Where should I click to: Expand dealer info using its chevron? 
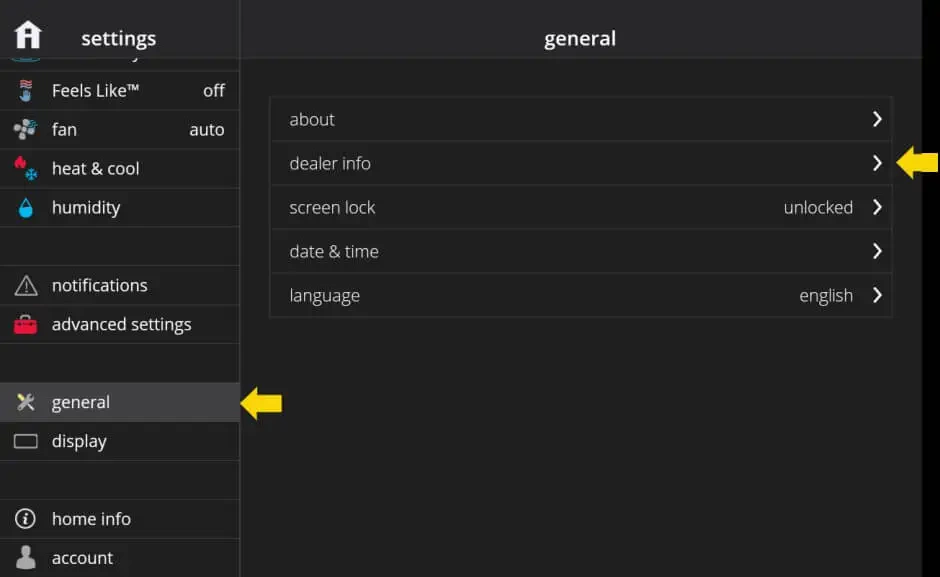877,163
